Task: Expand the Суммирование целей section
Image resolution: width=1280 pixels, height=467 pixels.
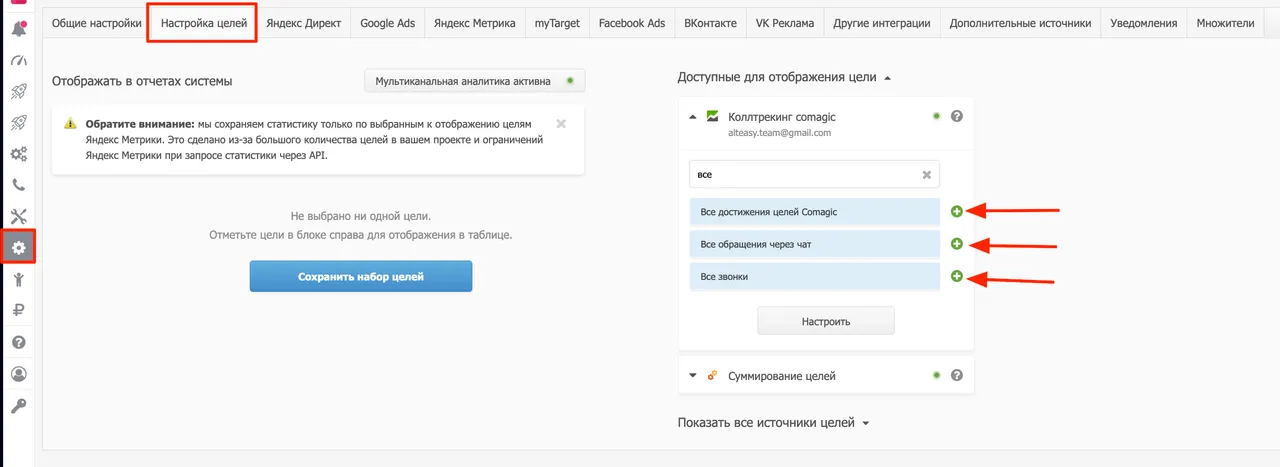Action: [x=692, y=376]
